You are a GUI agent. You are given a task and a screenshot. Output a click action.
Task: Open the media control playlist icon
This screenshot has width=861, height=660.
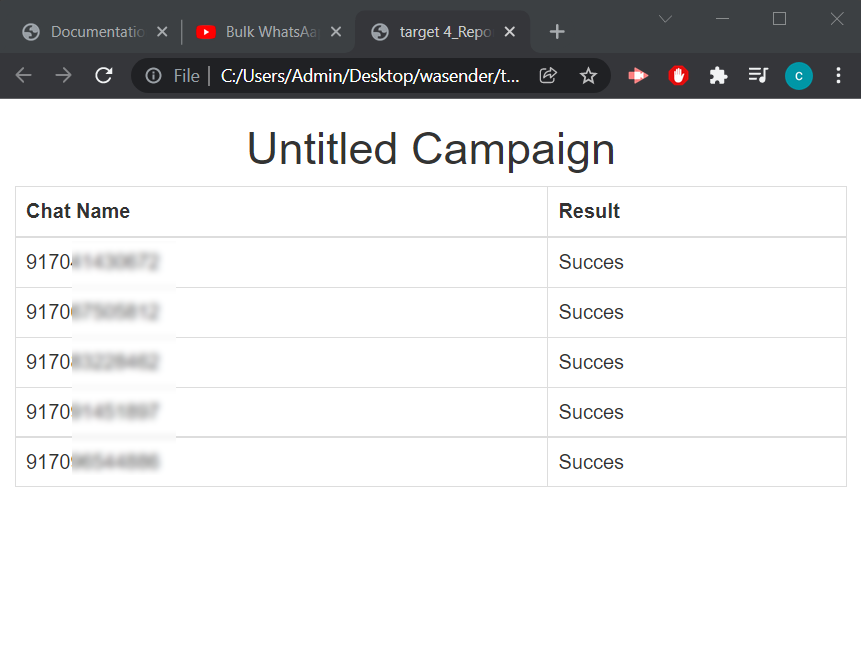pos(758,76)
